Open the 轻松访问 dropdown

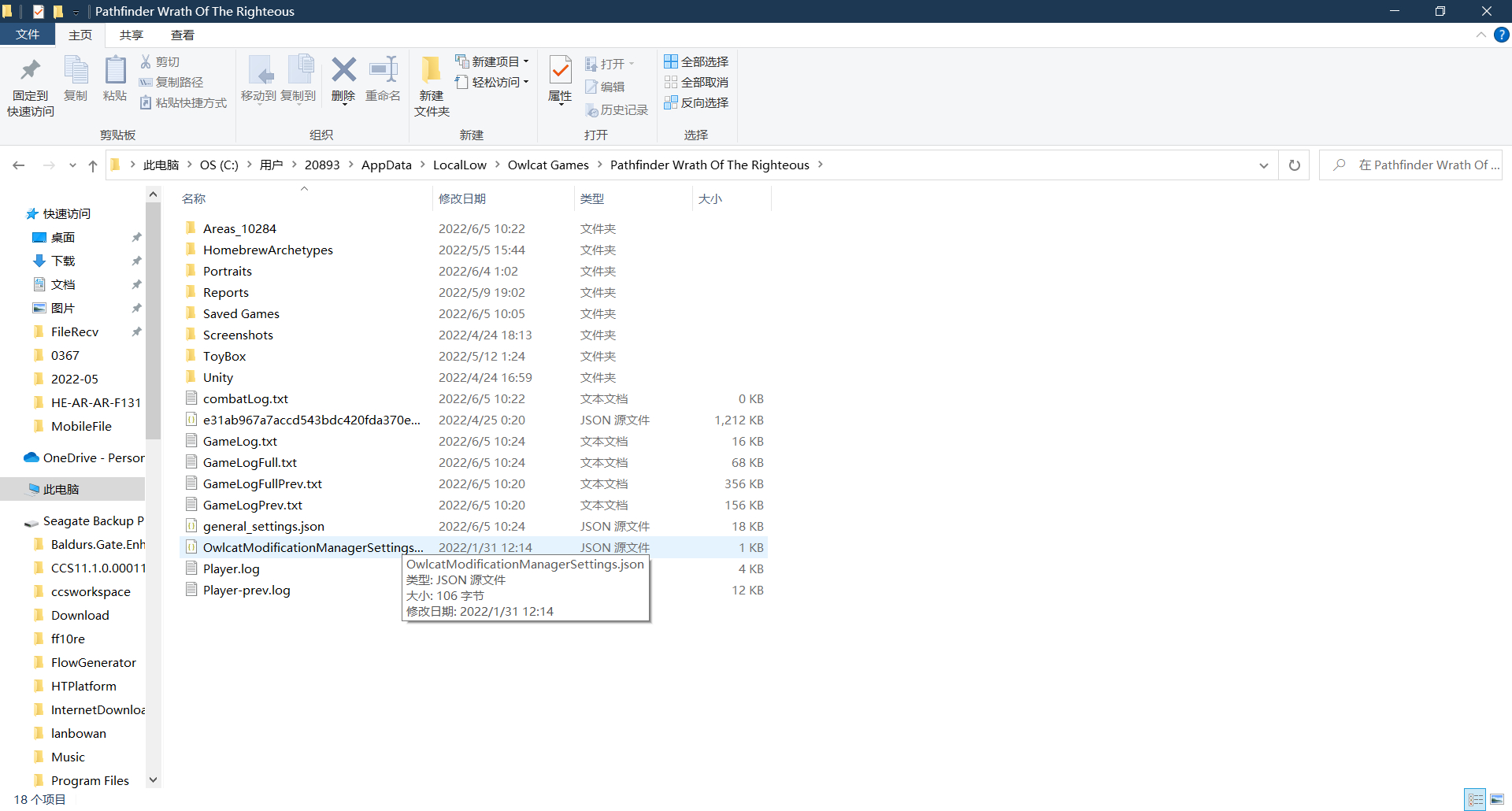coord(492,82)
